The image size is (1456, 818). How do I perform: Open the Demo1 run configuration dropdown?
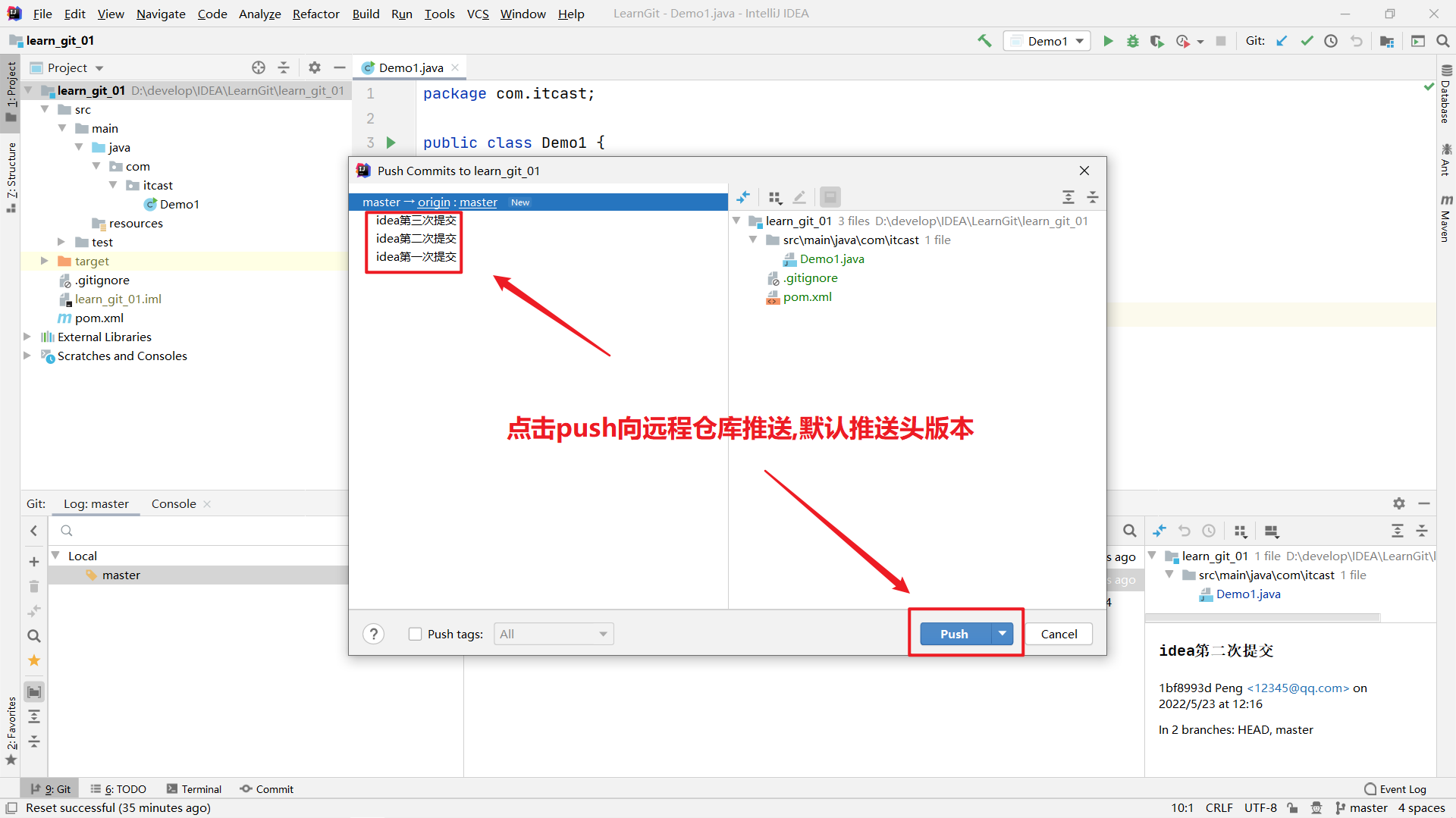pos(1047,41)
